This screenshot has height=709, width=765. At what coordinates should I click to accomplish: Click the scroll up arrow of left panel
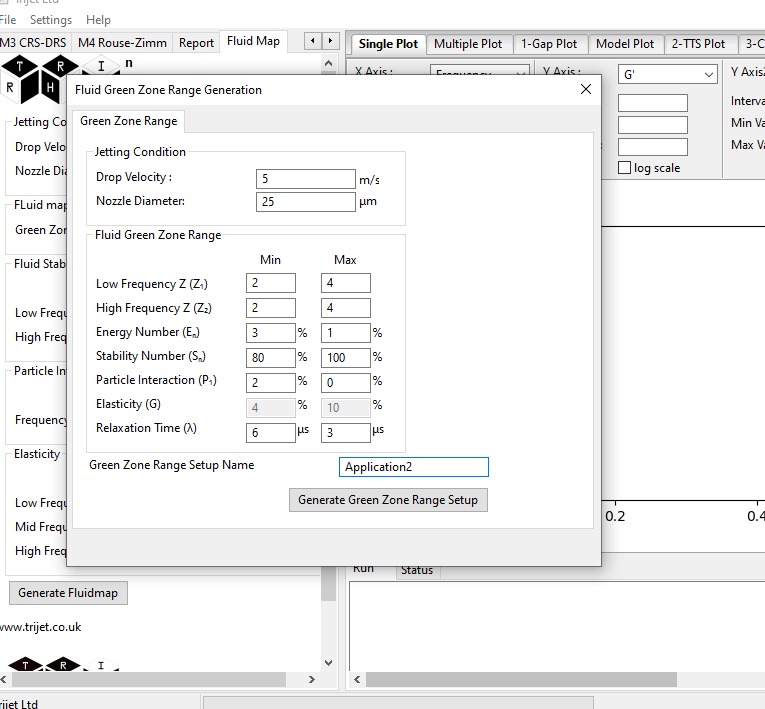click(x=329, y=62)
